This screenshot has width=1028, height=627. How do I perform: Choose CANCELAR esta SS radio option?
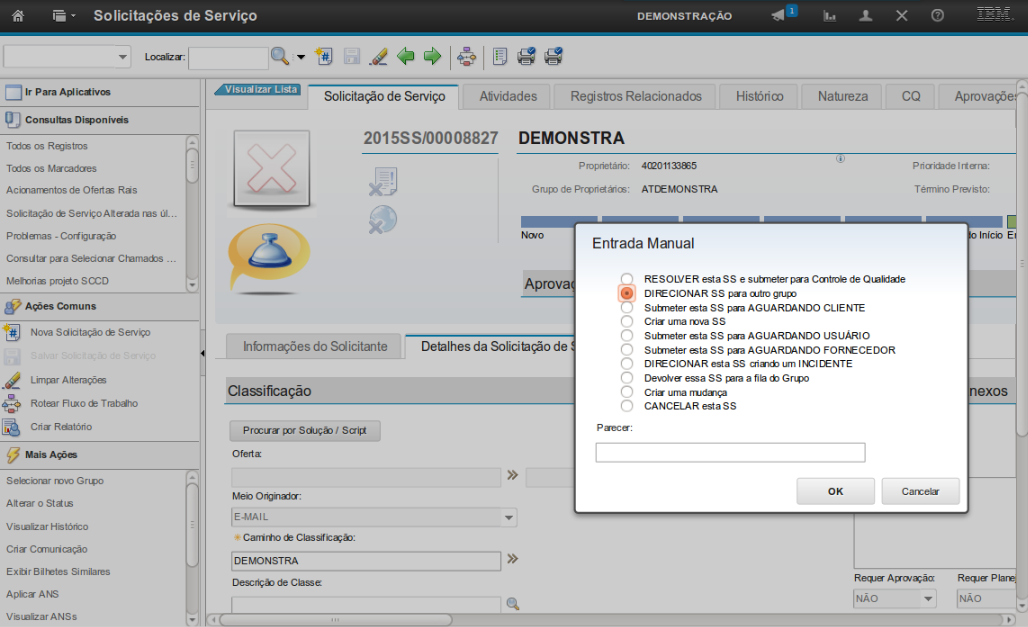coord(627,406)
